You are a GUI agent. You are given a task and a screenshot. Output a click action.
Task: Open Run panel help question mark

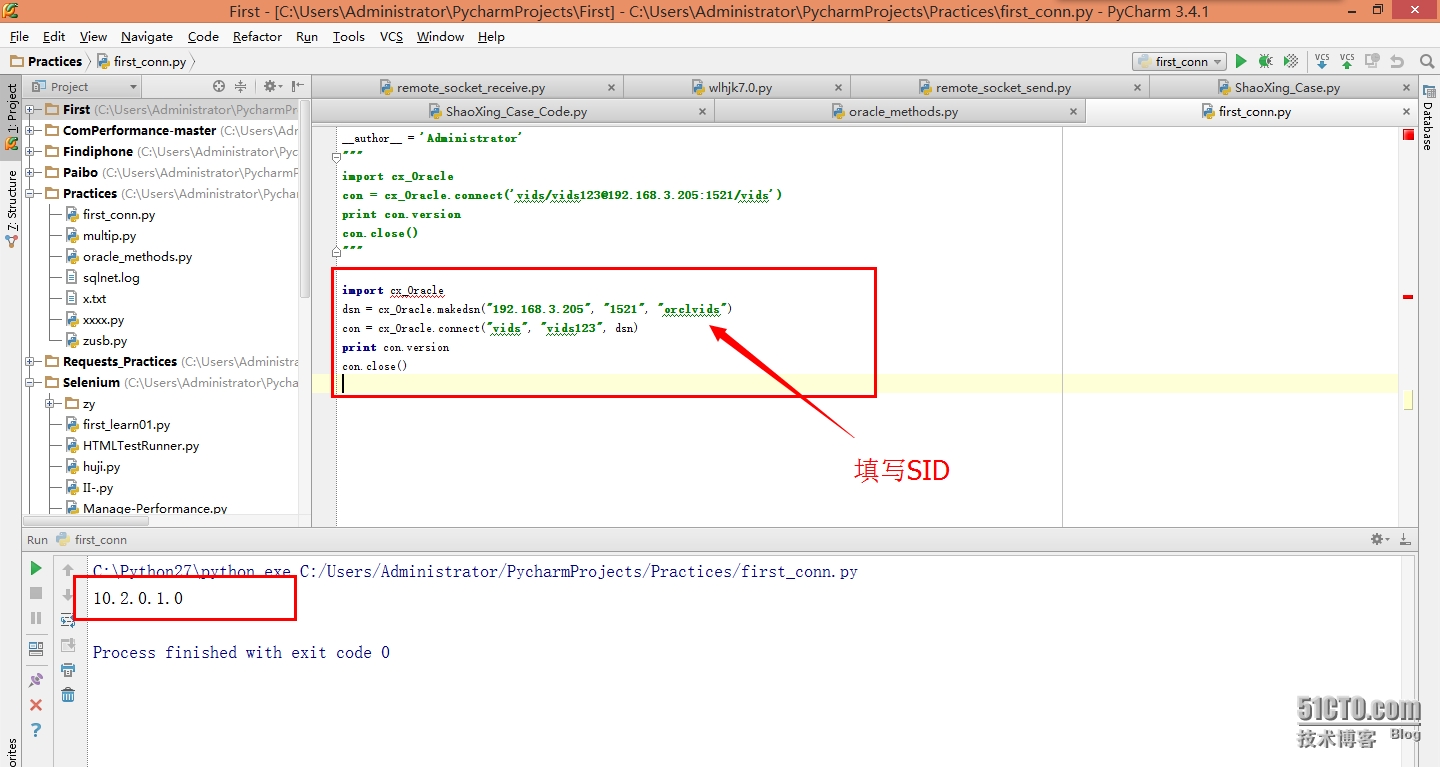[36, 730]
